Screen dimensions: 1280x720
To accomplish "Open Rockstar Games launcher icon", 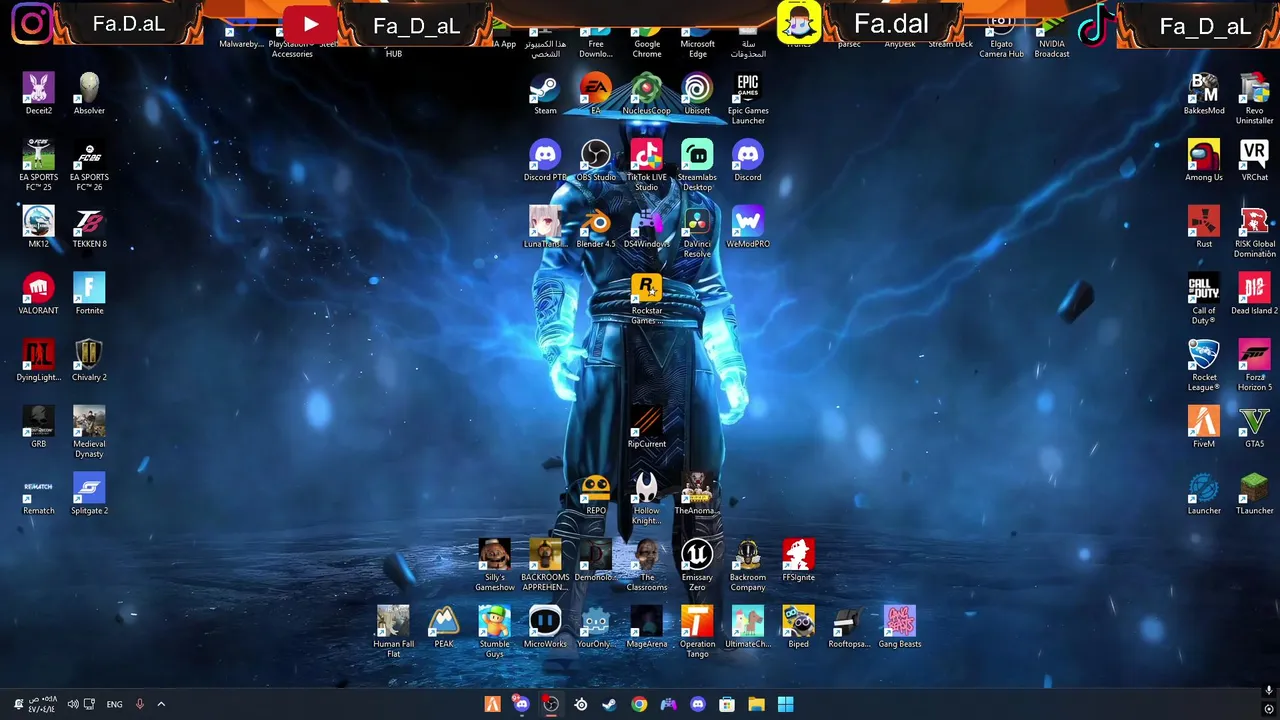I will [647, 299].
